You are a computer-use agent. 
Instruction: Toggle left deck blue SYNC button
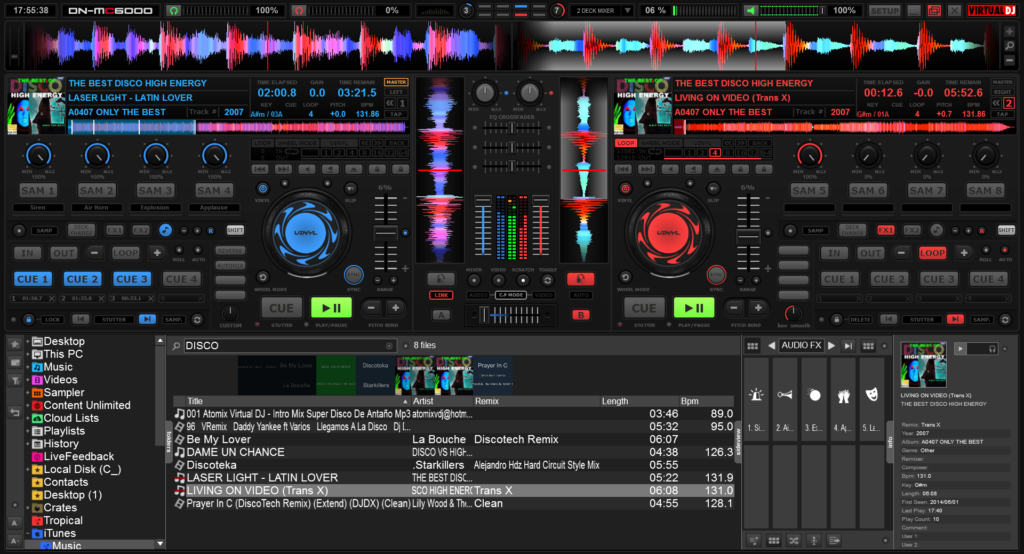(354, 274)
